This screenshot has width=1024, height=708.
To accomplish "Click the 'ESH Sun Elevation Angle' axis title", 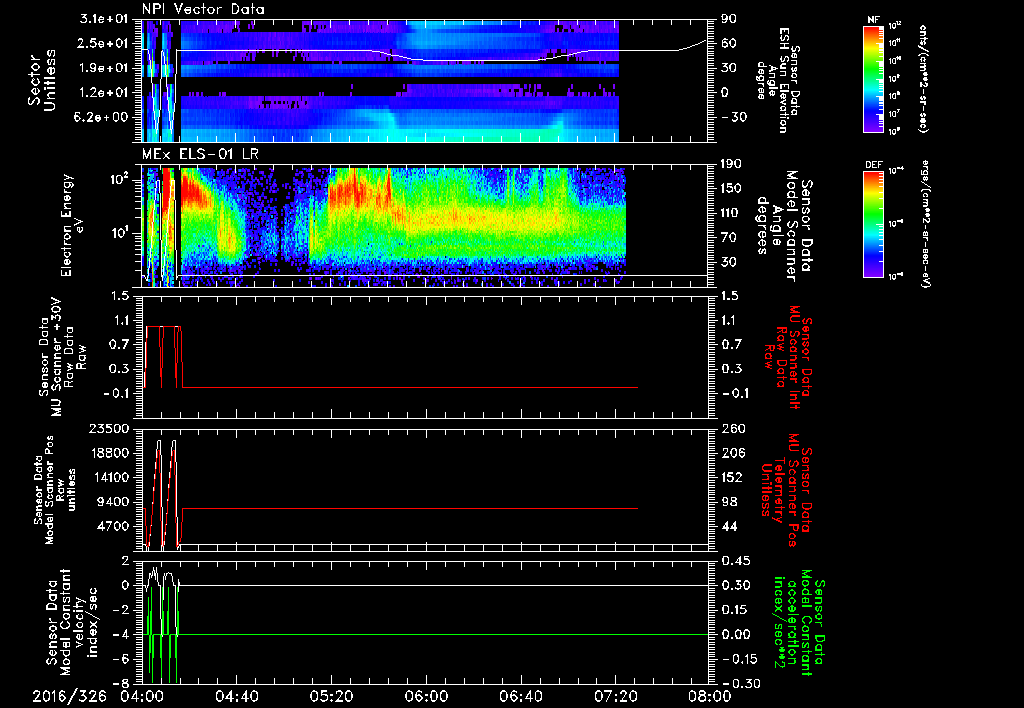I will 778,80.
